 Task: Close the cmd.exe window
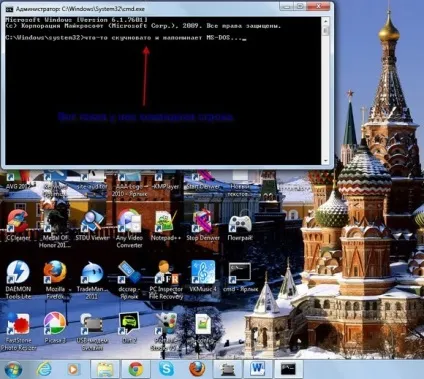(319, 6)
